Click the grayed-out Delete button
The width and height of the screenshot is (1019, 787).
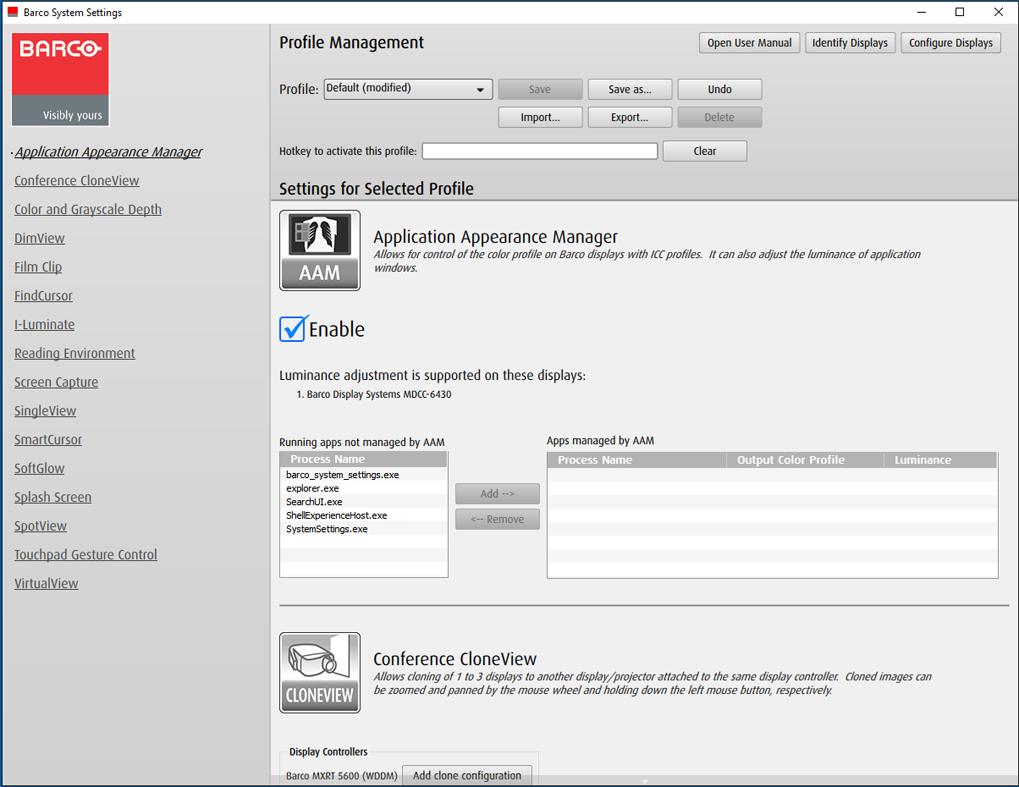point(719,117)
